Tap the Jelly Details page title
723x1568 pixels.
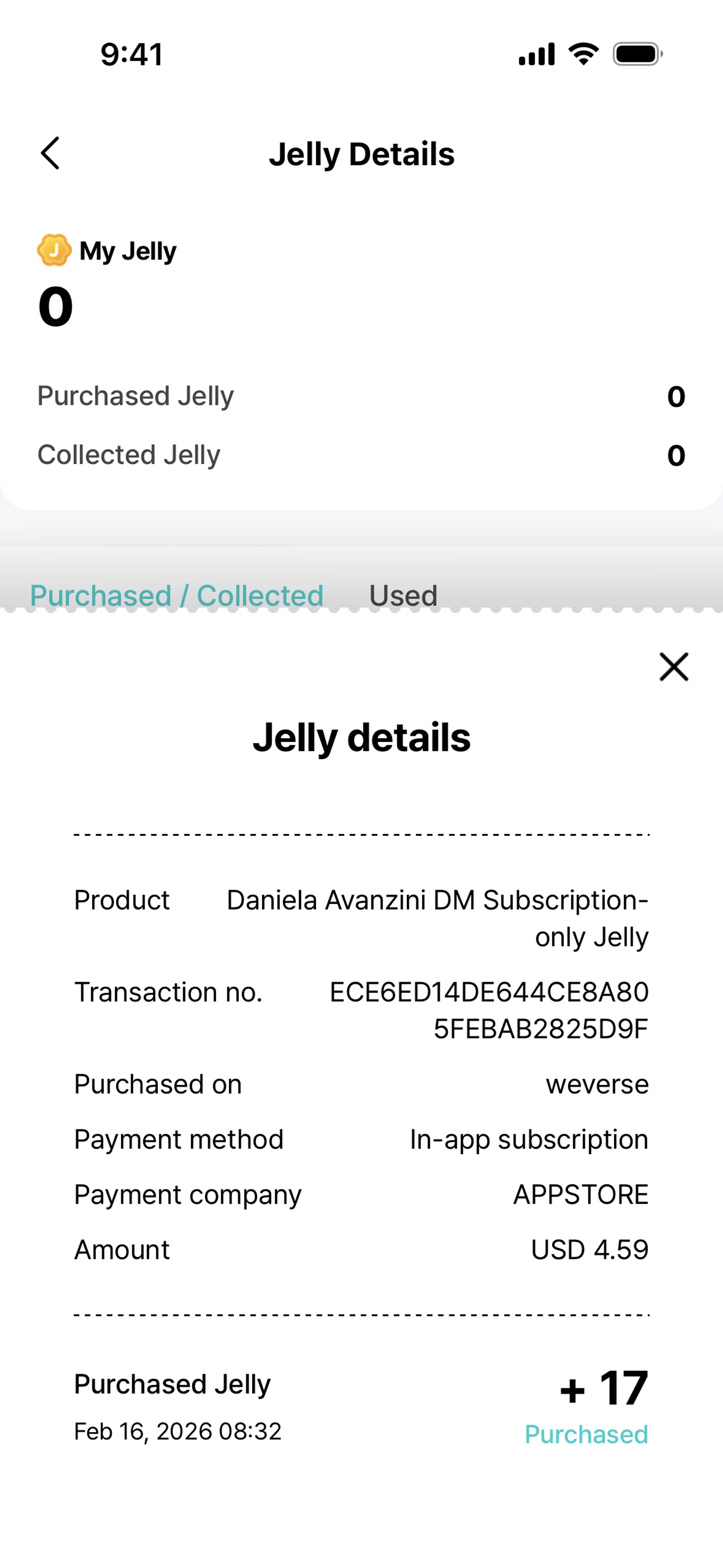click(361, 154)
